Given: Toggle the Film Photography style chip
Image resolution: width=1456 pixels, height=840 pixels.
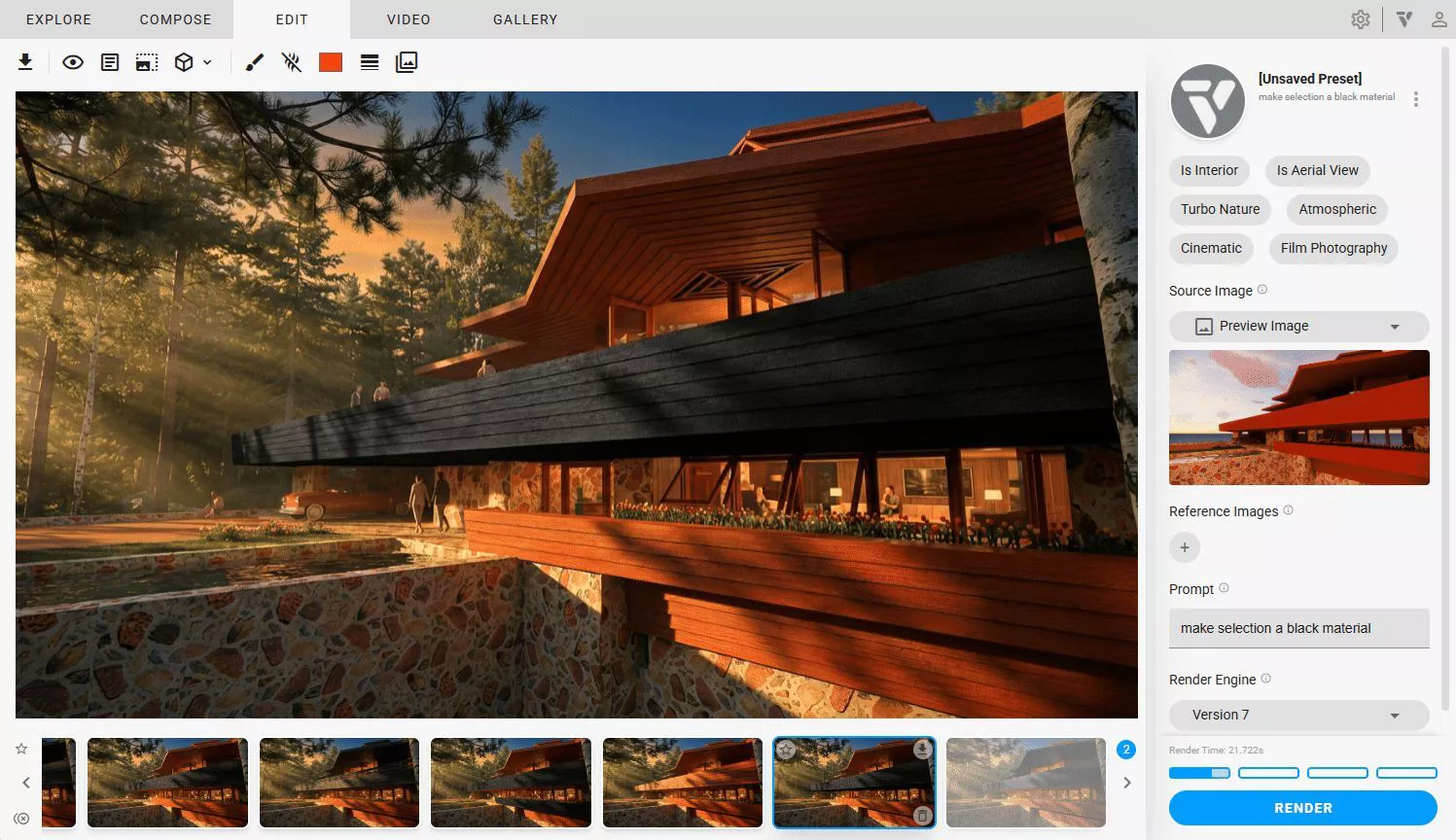Looking at the screenshot, I should coord(1333,248).
